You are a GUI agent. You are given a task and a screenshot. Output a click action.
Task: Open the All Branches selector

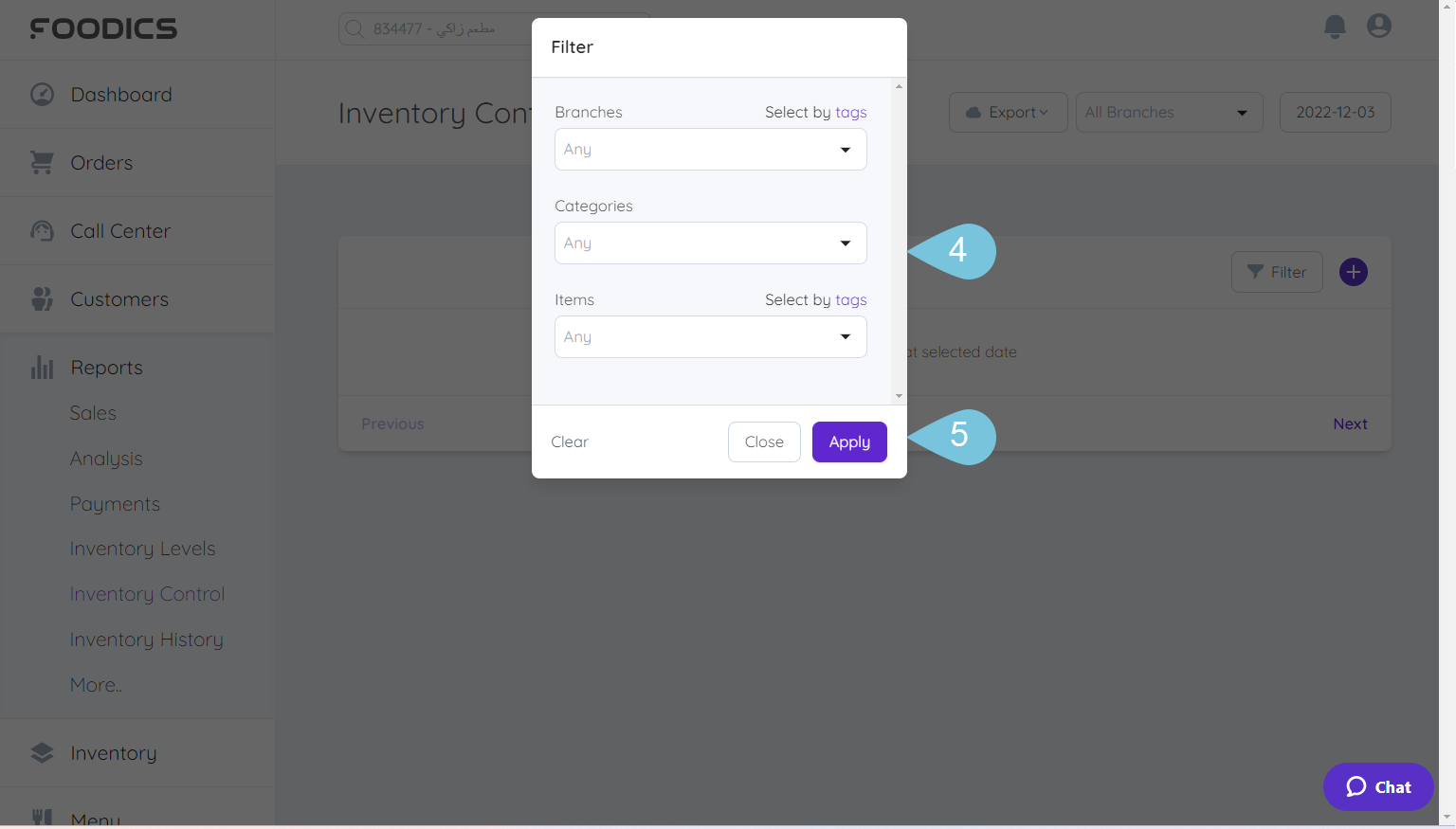[1169, 112]
